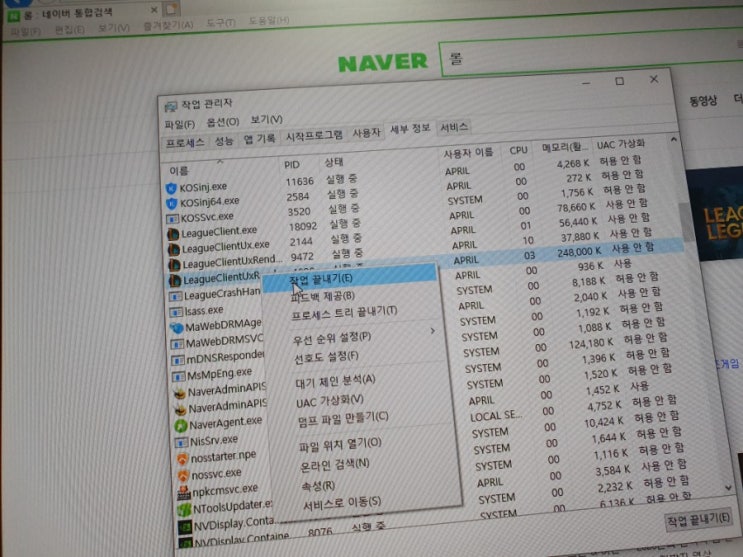This screenshot has width=743, height=557.
Task: Choose 프로세스 트리 끝내기(T)
Action: 344,313
